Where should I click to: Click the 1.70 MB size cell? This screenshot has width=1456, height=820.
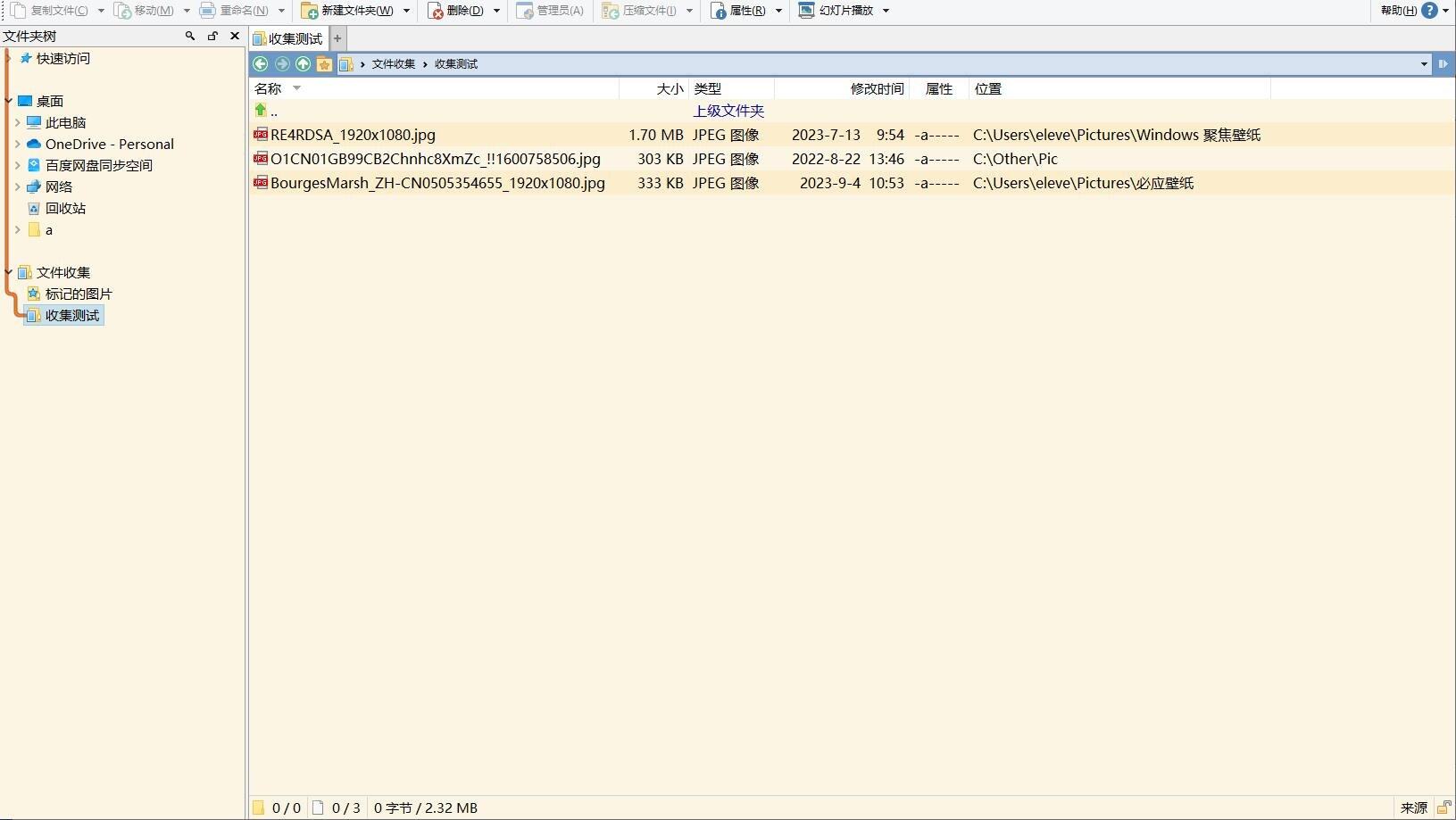click(656, 135)
